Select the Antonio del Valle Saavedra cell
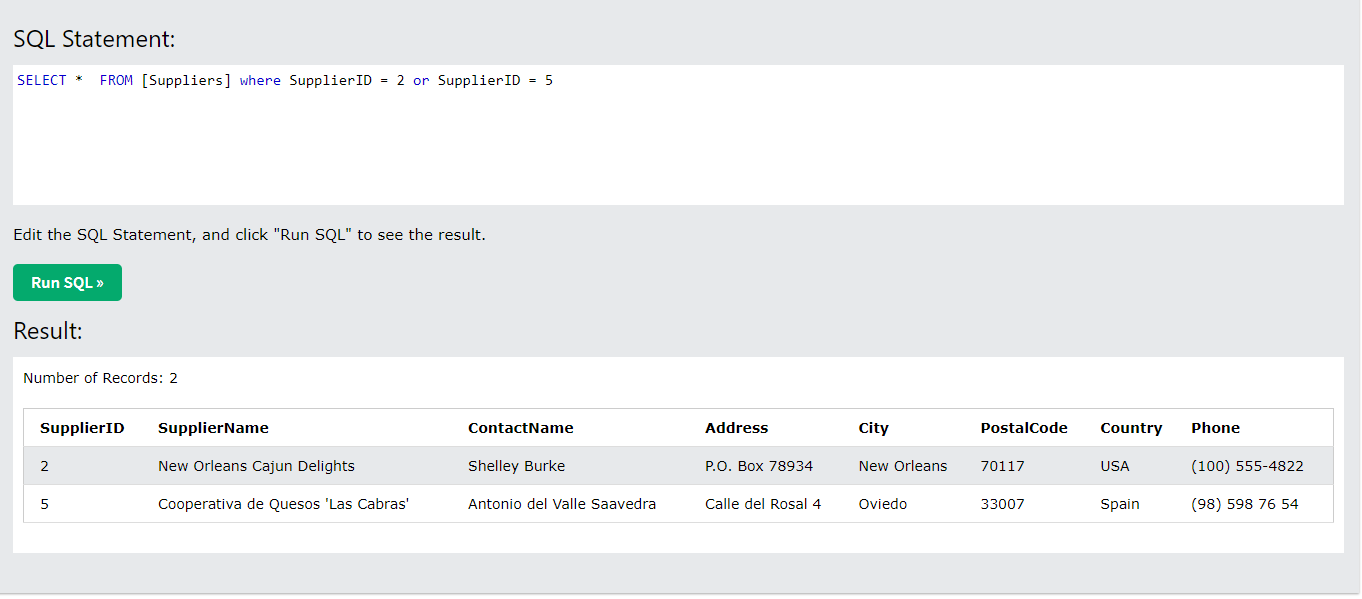1362x599 pixels. [561, 504]
